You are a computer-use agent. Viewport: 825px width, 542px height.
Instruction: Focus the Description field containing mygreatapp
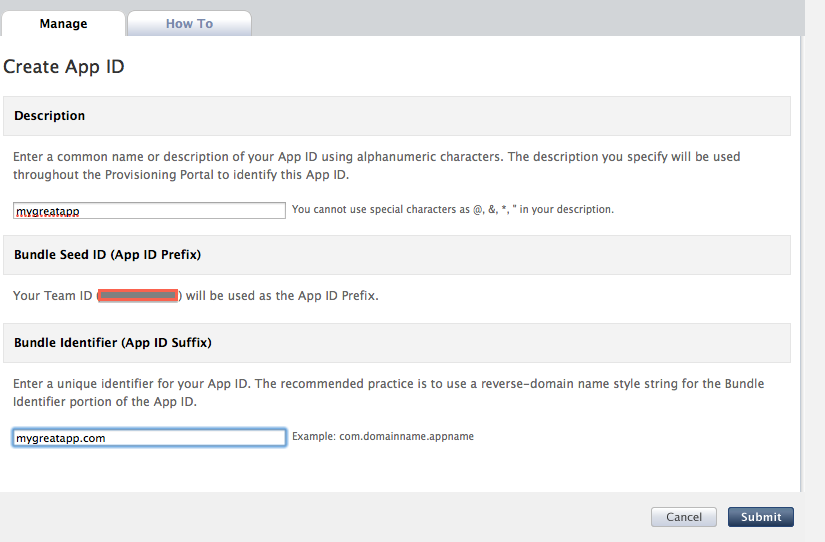tap(149, 210)
